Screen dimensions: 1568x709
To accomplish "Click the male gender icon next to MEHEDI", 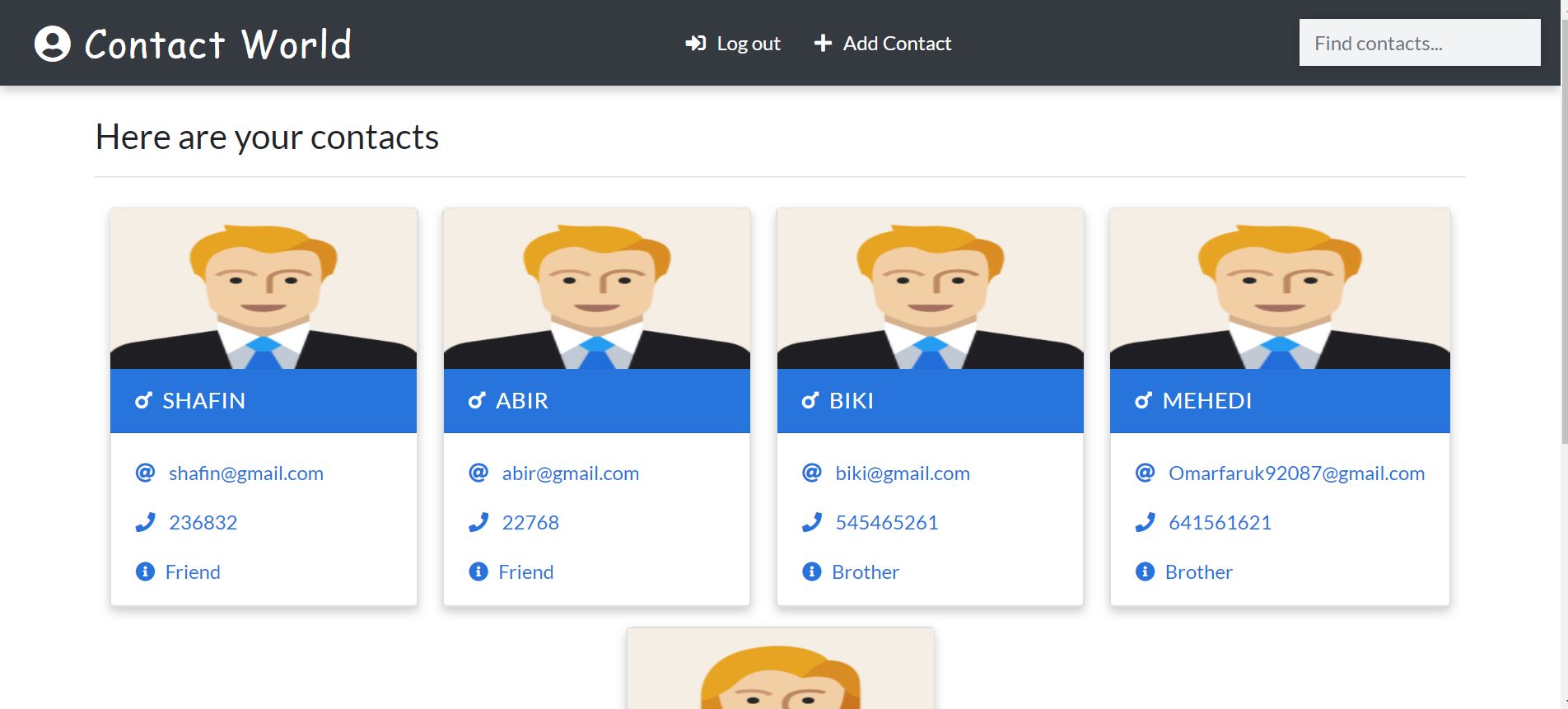I will tap(1144, 401).
